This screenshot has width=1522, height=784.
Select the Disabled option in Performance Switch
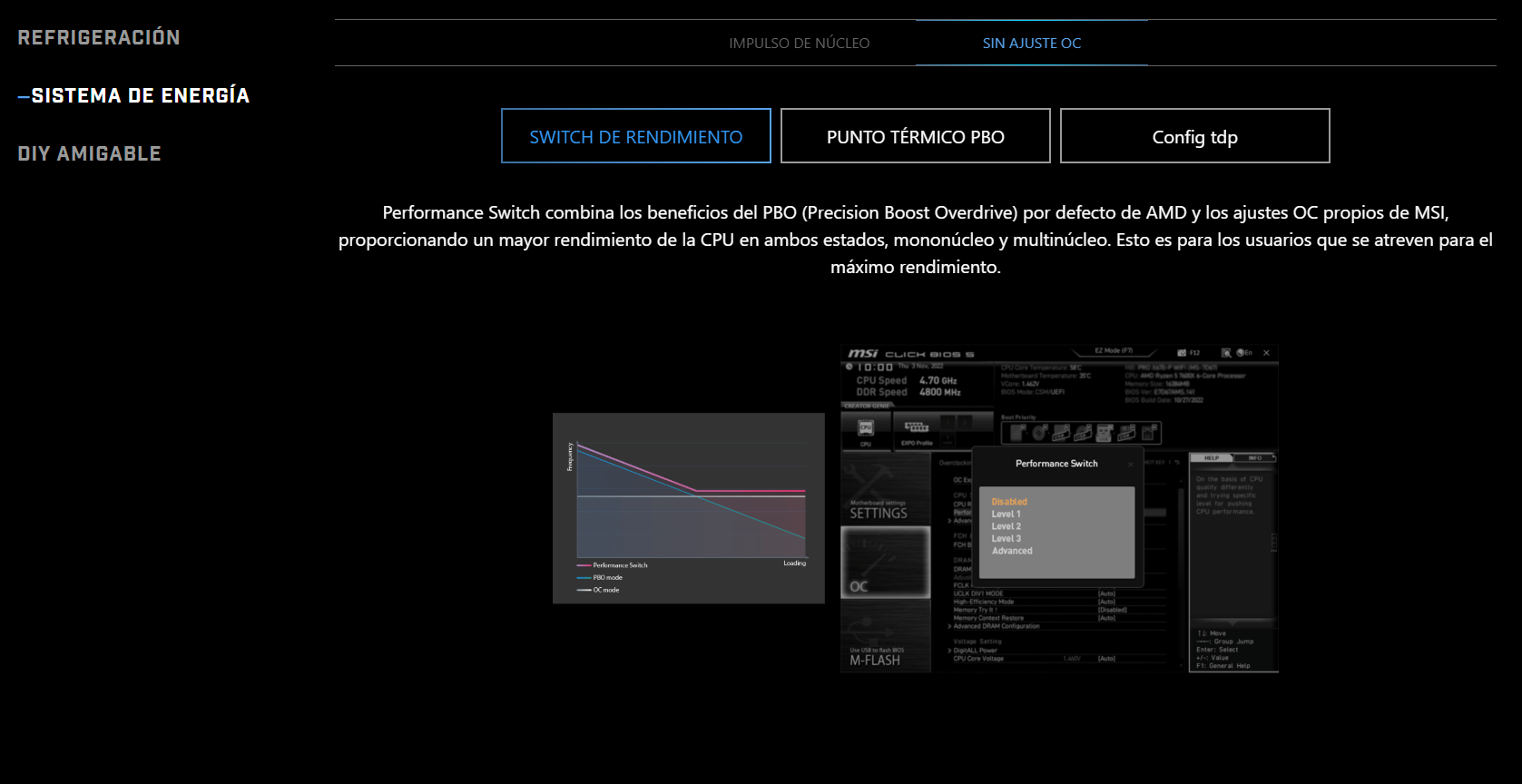[x=1009, y=502]
